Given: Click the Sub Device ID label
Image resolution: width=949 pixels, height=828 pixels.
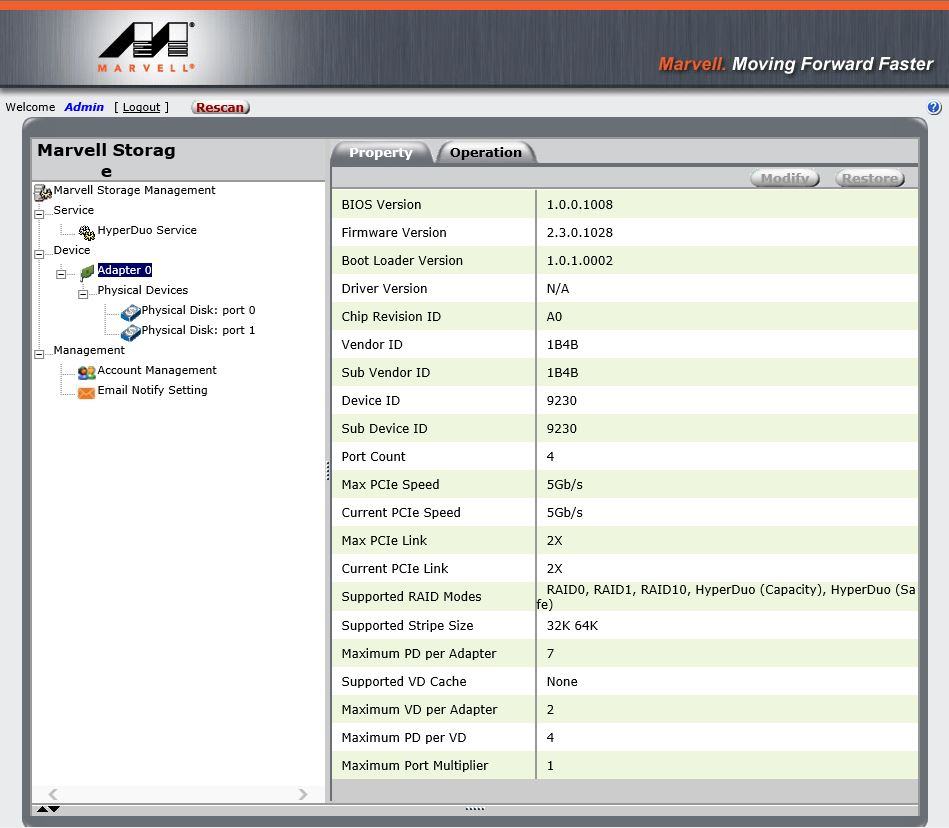Looking at the screenshot, I should 384,429.
